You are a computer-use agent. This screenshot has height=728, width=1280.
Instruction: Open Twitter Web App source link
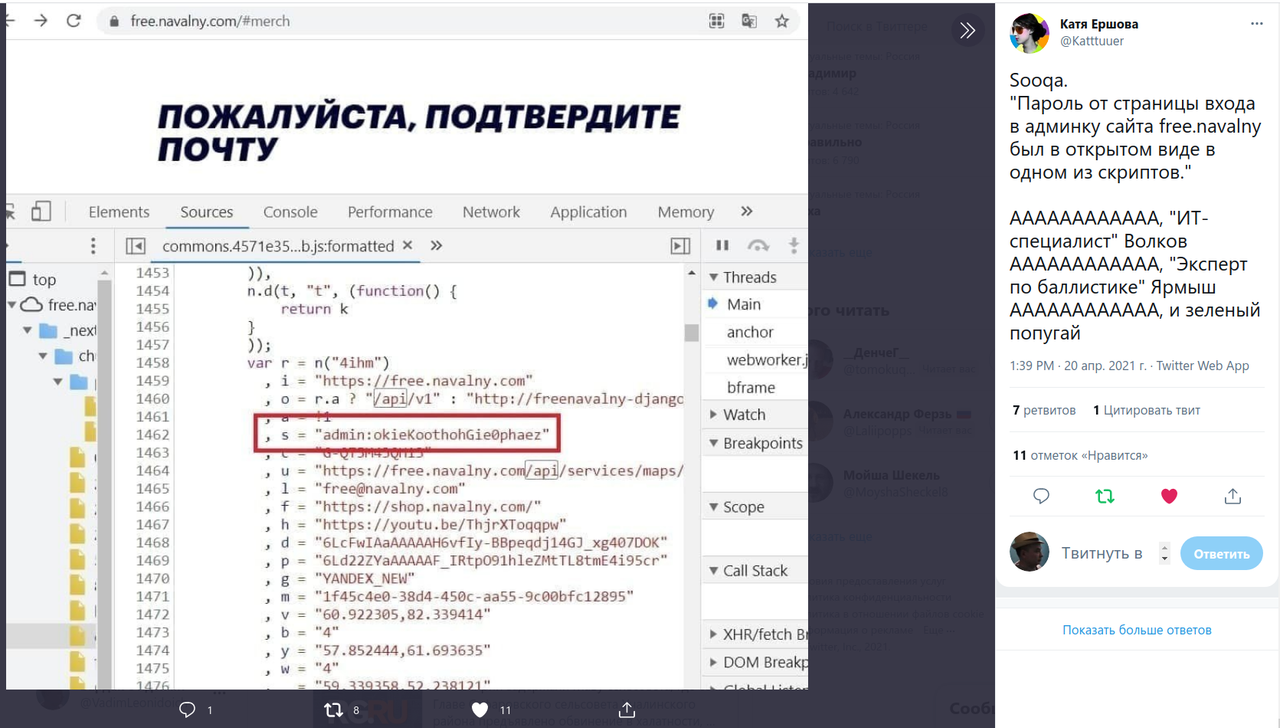pyautogui.click(x=1203, y=366)
